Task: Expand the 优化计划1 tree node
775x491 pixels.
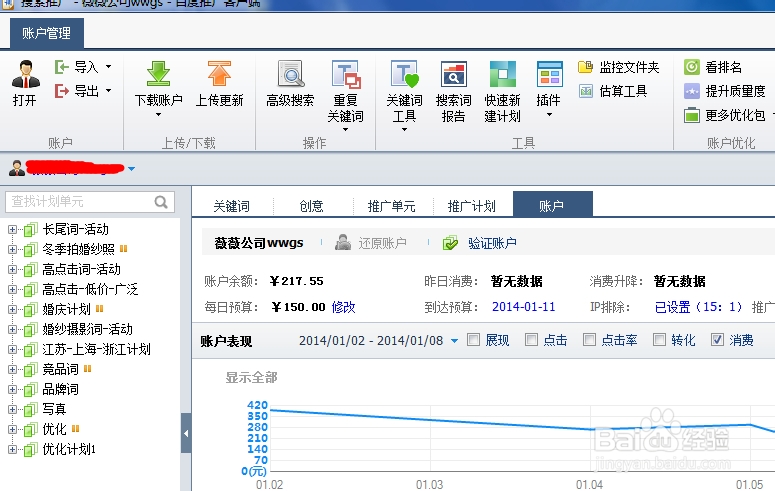Action: coord(12,449)
